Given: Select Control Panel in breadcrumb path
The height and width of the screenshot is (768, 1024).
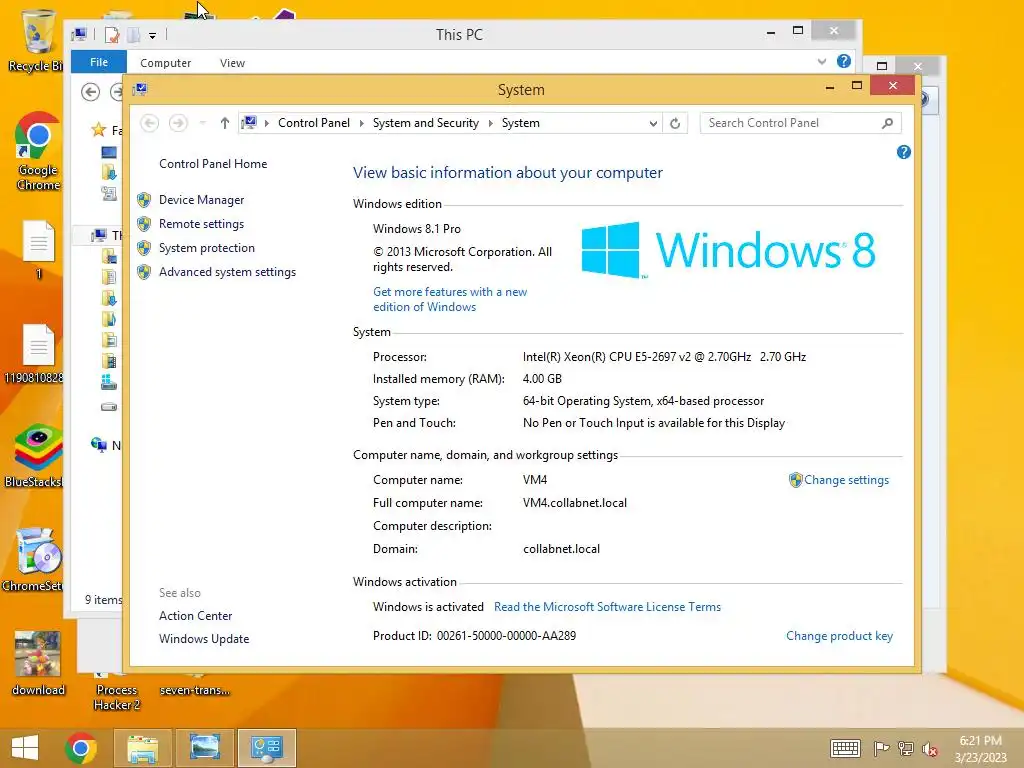Looking at the screenshot, I should 313,123.
